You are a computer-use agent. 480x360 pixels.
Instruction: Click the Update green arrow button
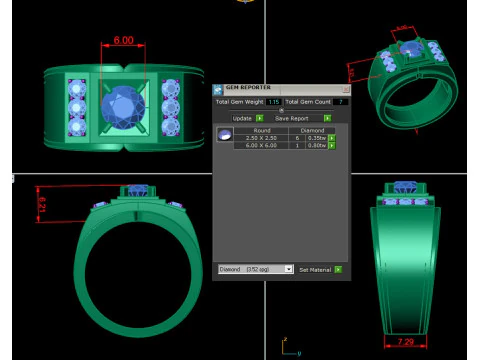point(260,118)
